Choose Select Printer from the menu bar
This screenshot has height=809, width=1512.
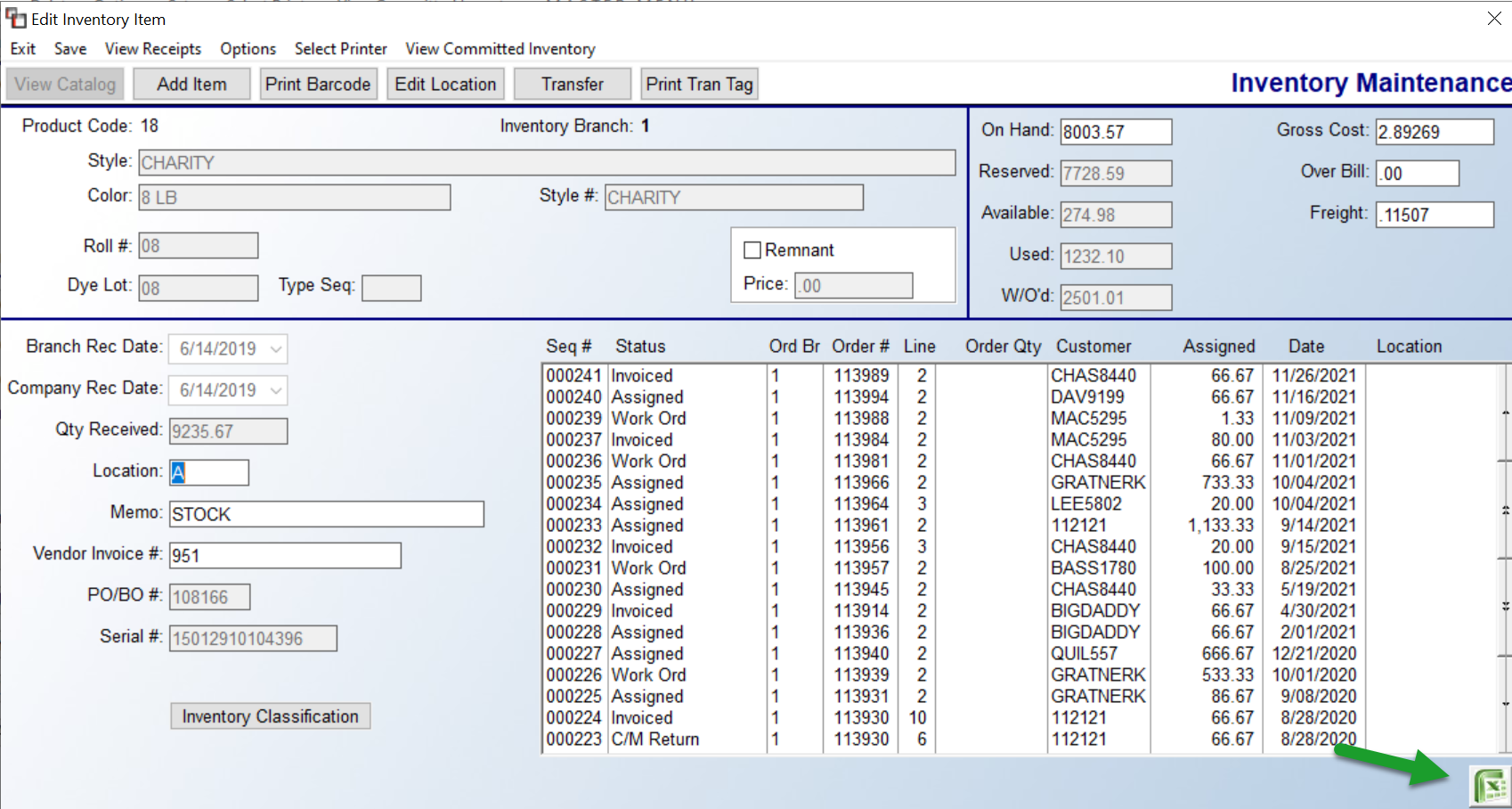point(341,49)
